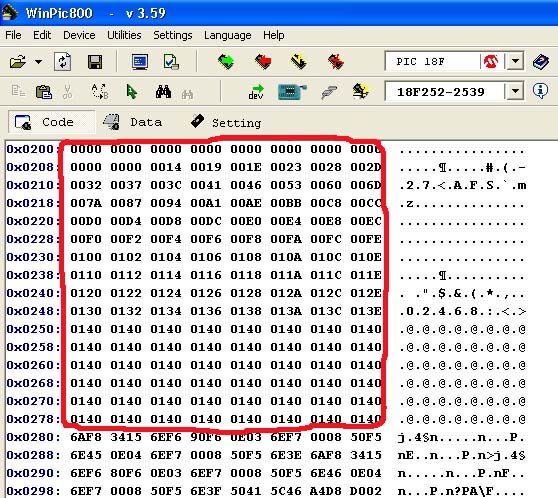Click the red Program device chip icon

pyautogui.click(x=263, y=62)
